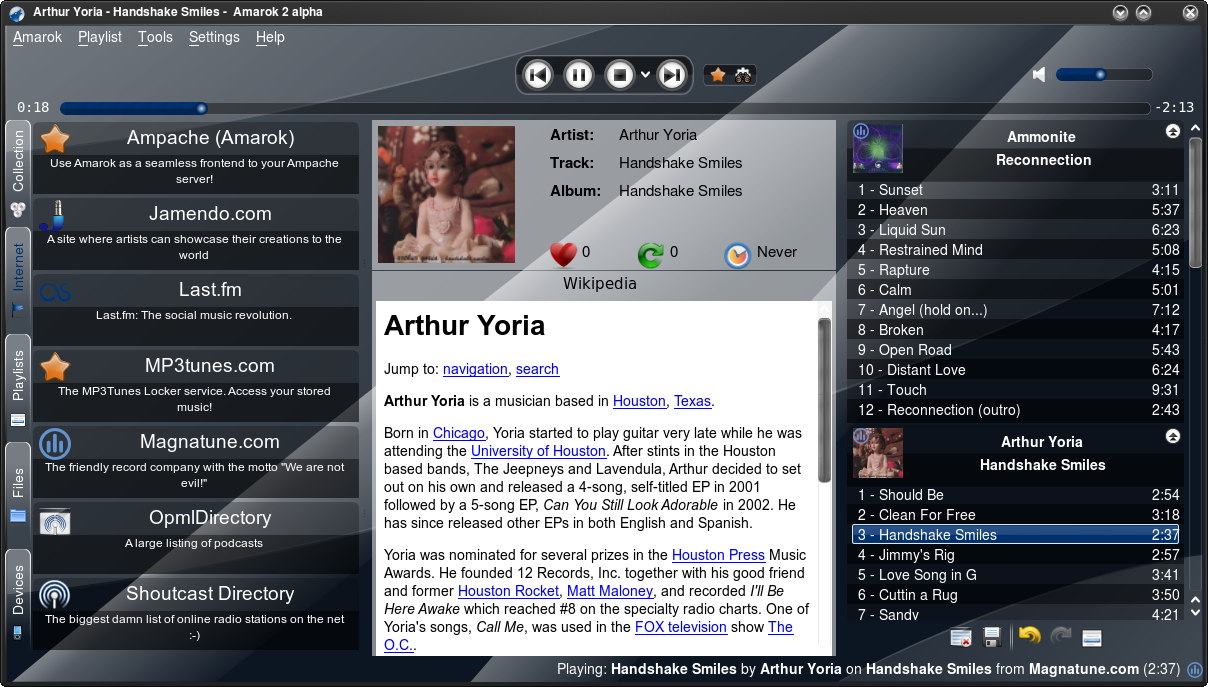Viewport: 1208px width, 687px height.
Task: Click the red heart score icon
Action: 563,254
